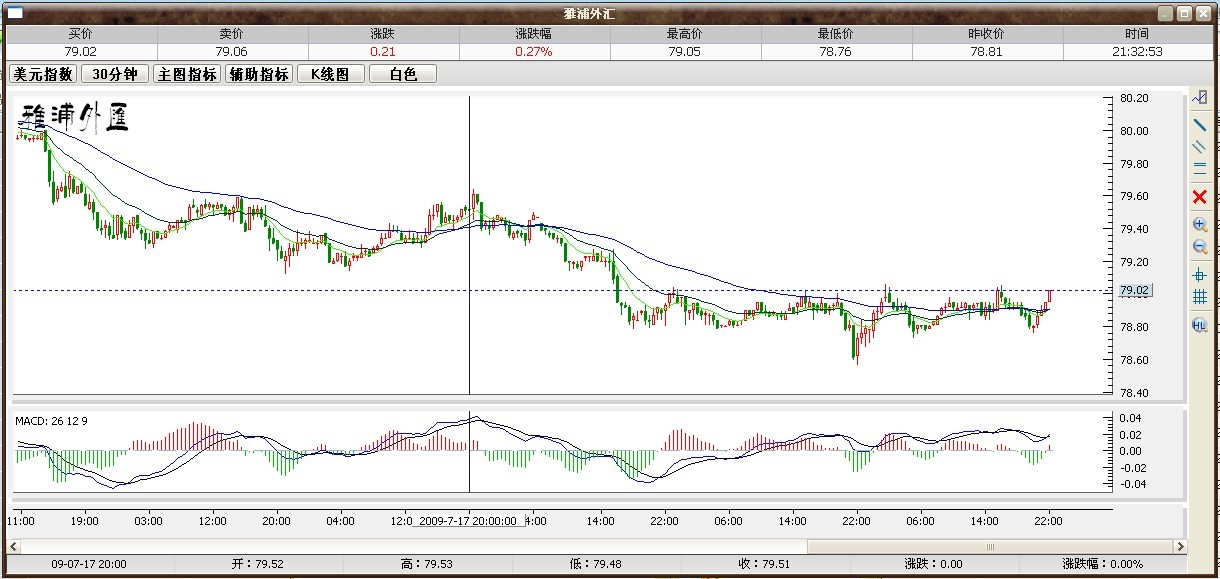Screen dimensions: 1220x579
Task: Toggle the HL high-low marker icon
Action: pyautogui.click(x=1200, y=325)
